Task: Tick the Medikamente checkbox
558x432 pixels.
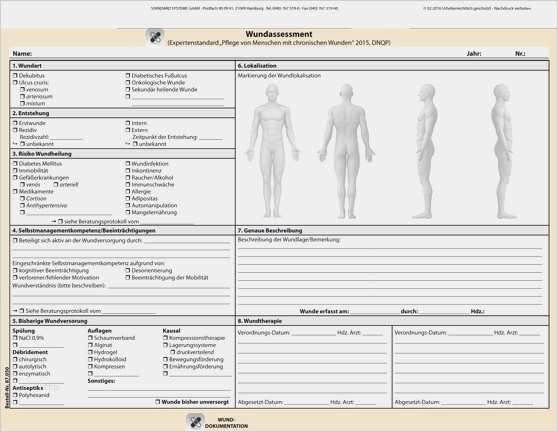Action: point(15,191)
